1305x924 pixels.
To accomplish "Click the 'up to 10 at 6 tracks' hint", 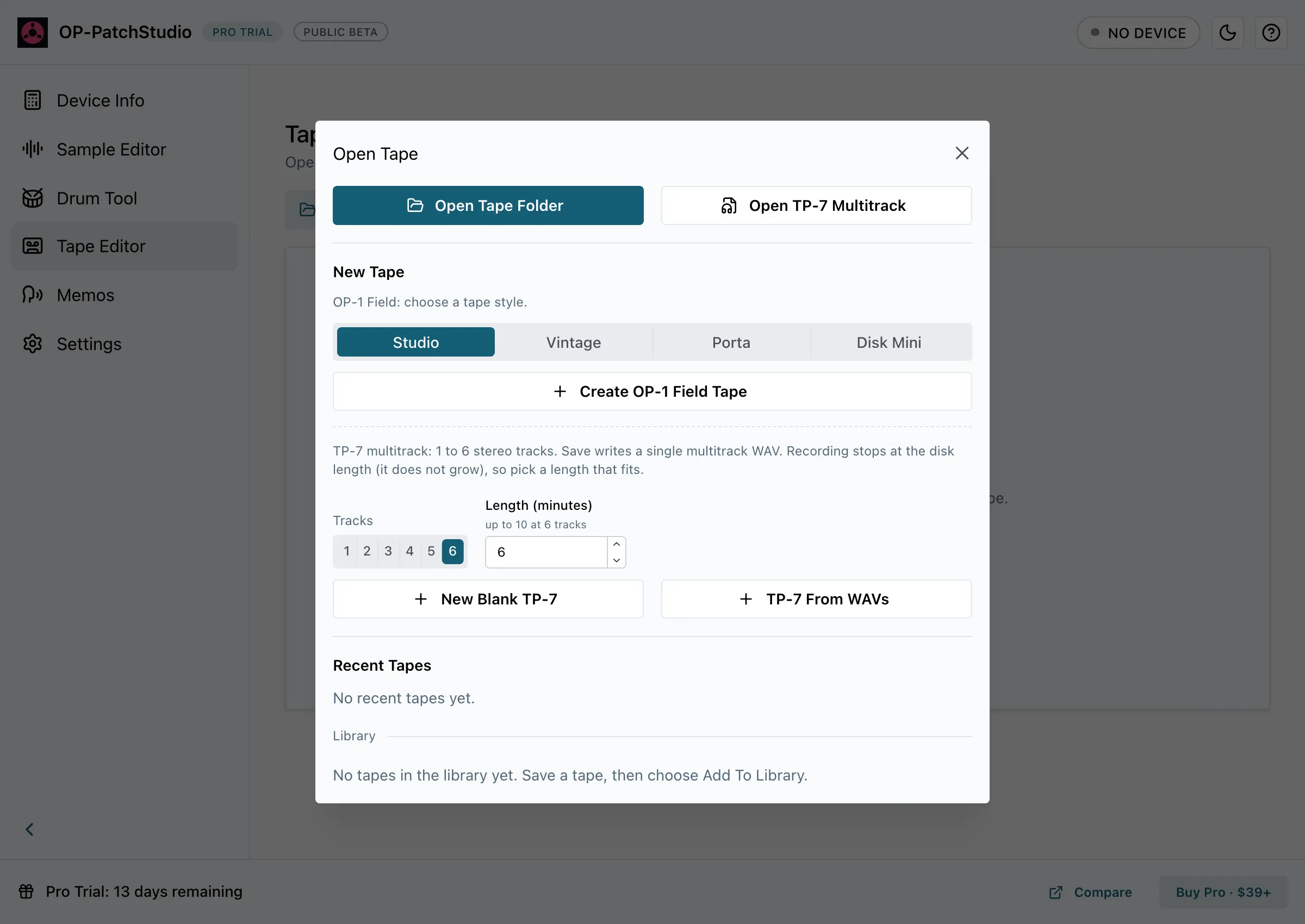I will 536,525.
